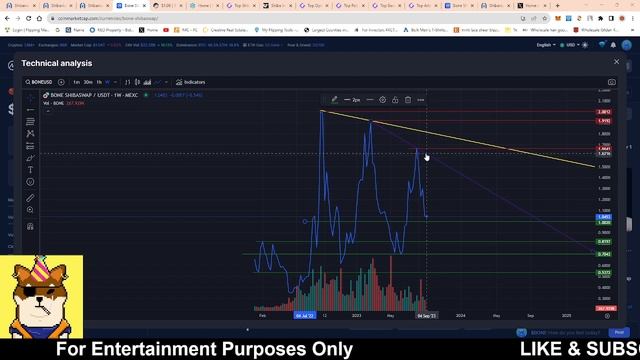Viewport: 640px width, 360px height.
Task: Click the 04 Jul '22 date marker
Action: click(x=304, y=316)
